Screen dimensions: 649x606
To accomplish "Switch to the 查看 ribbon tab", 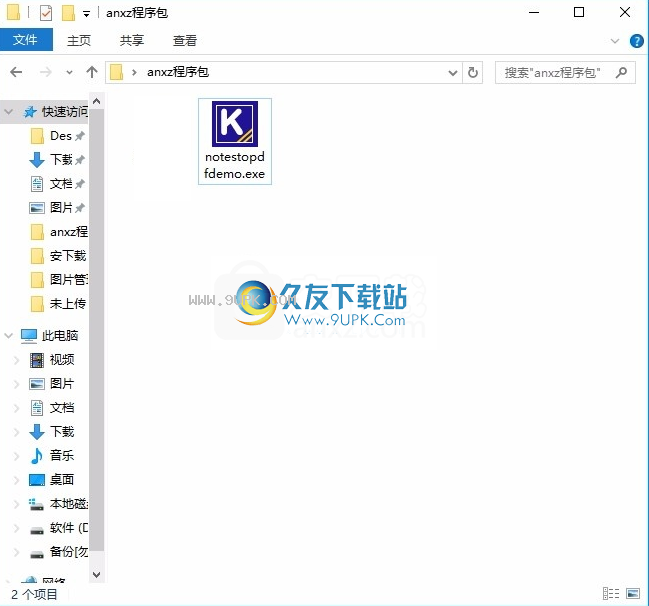I will pos(185,40).
